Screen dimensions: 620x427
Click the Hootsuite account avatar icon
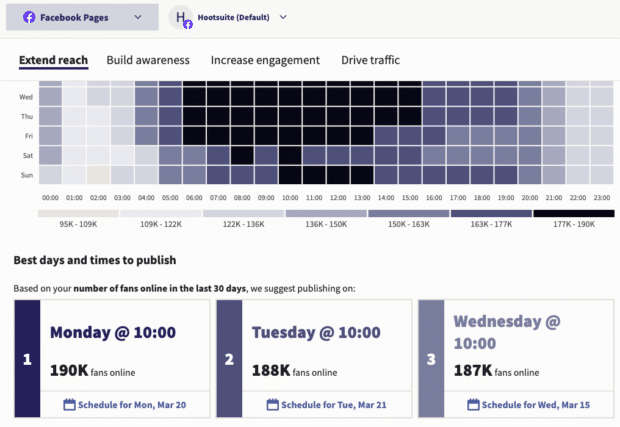pyautogui.click(x=182, y=18)
